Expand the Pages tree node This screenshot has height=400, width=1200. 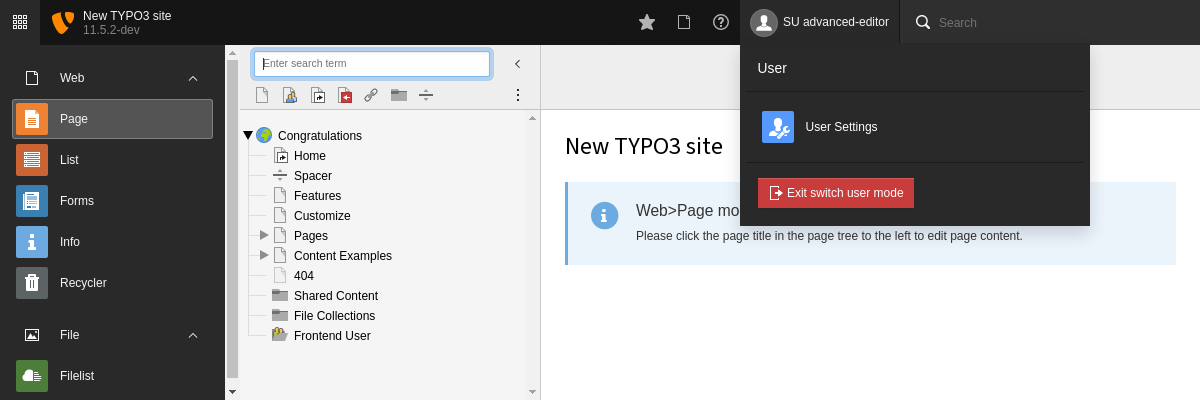point(264,235)
